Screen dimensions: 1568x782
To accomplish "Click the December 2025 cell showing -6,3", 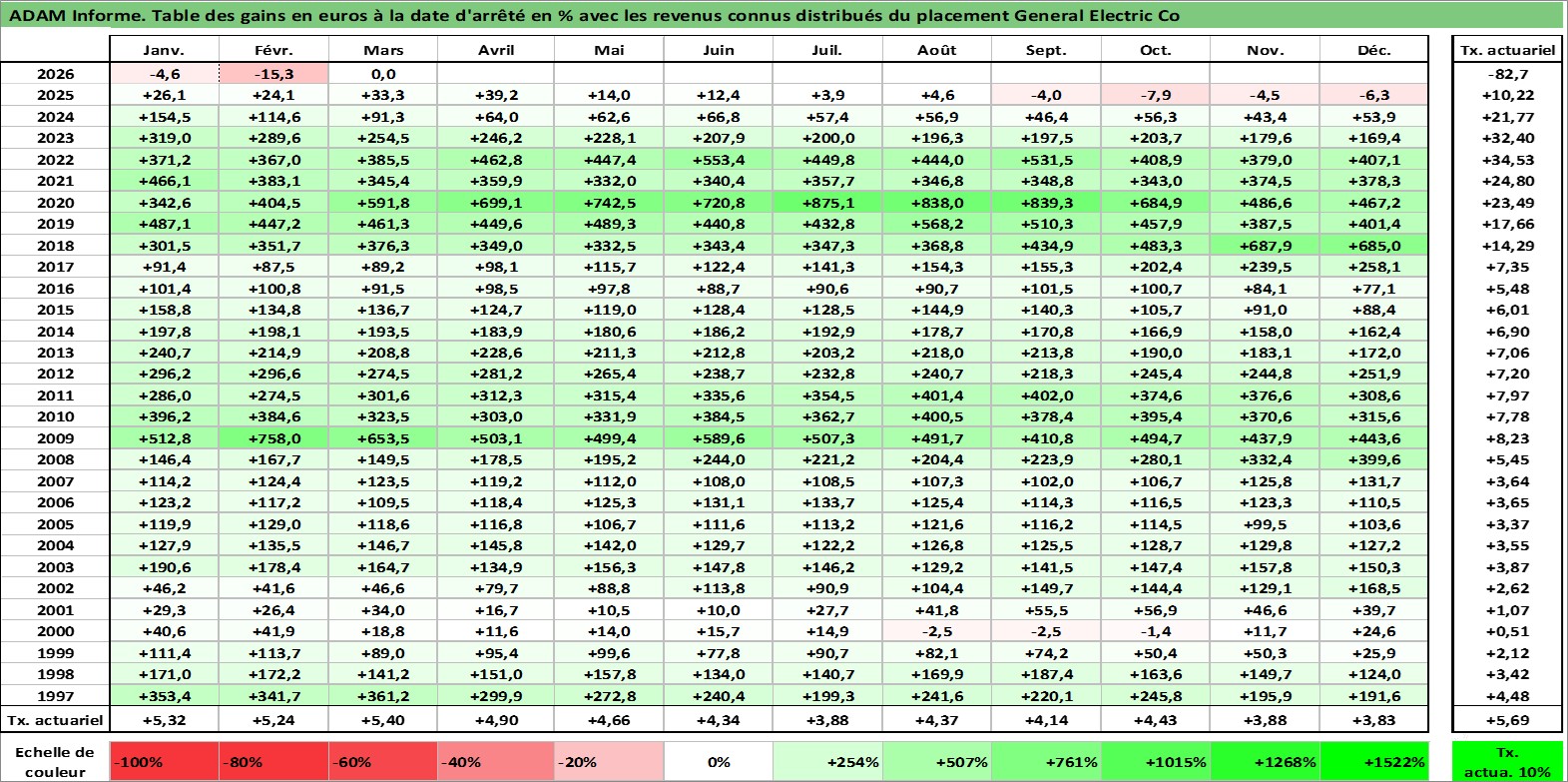I will 1373,95.
